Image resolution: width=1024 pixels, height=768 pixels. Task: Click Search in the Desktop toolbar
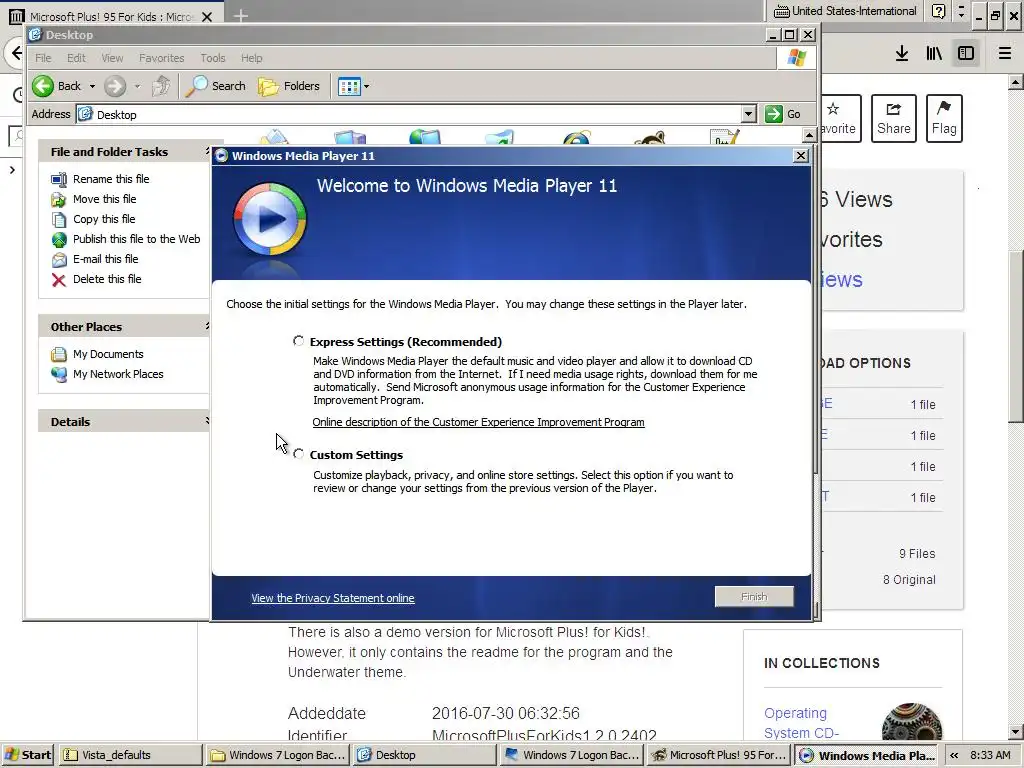tap(216, 86)
